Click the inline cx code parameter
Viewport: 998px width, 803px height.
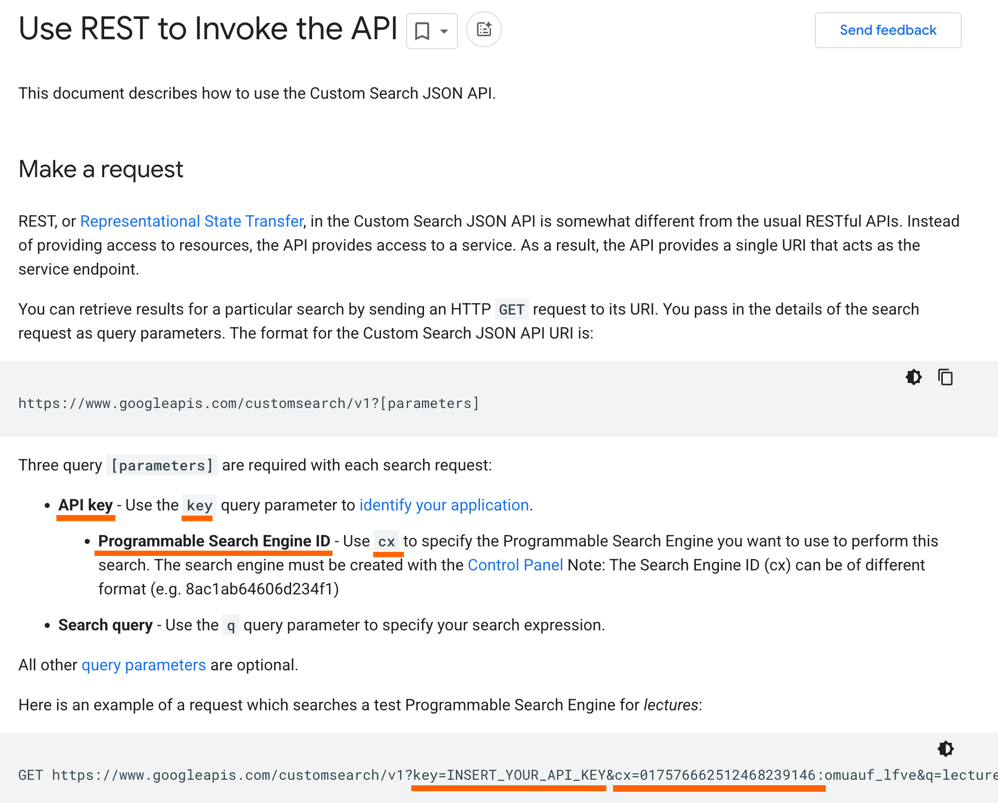[386, 541]
